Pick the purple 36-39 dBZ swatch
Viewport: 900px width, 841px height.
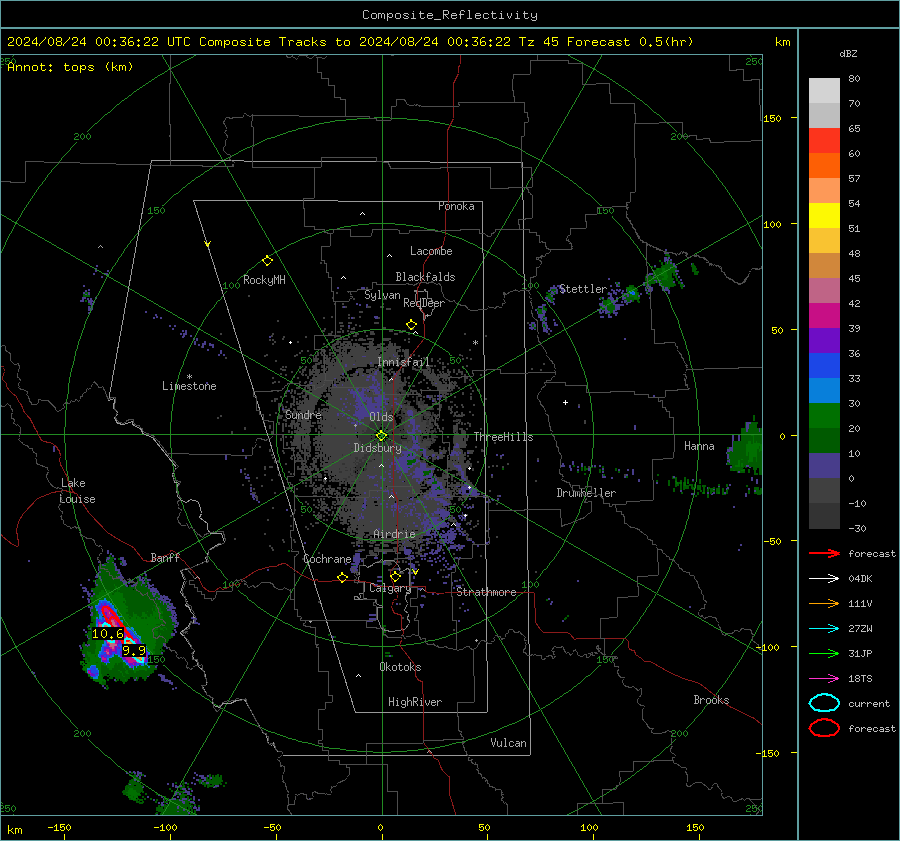824,340
